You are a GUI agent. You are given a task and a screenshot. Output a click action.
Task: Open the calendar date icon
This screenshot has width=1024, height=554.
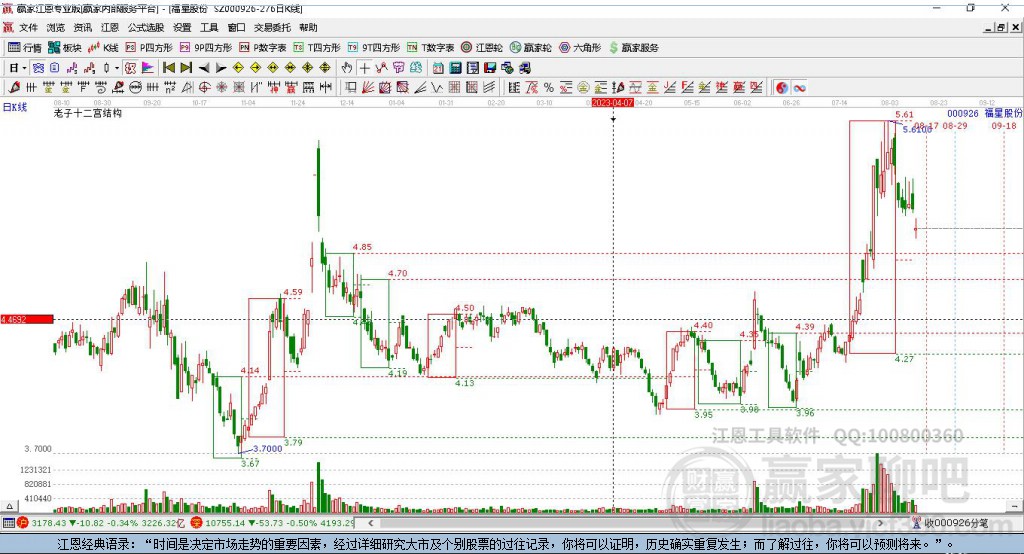(438, 68)
